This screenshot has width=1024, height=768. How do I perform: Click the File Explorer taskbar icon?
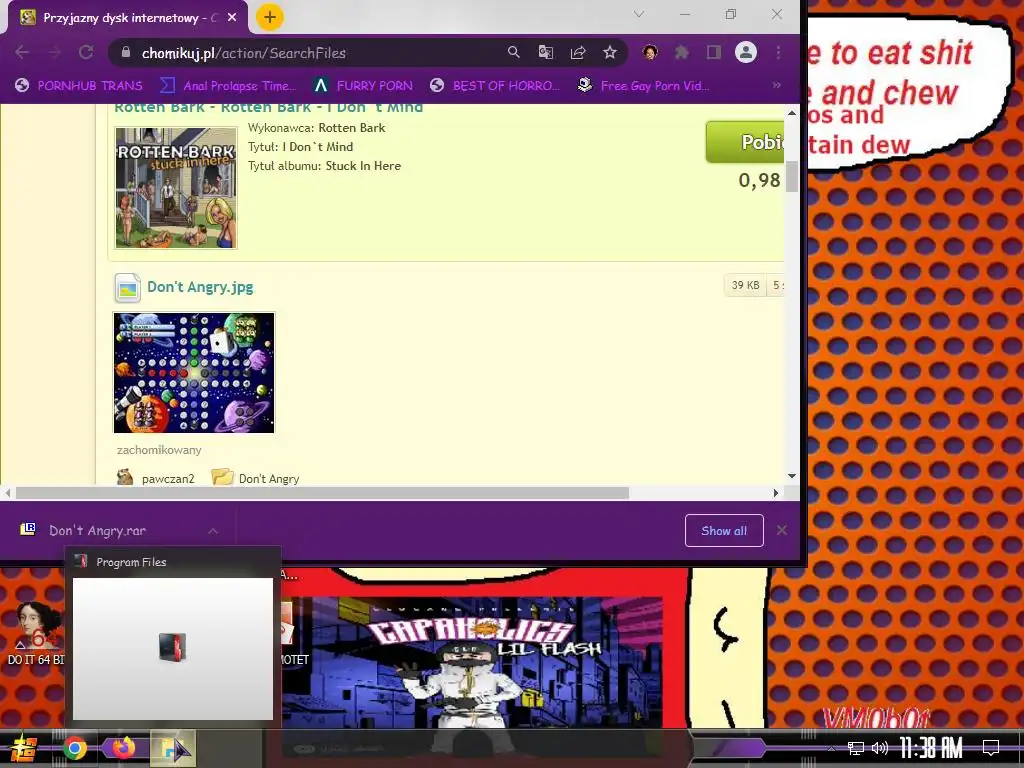(172, 748)
